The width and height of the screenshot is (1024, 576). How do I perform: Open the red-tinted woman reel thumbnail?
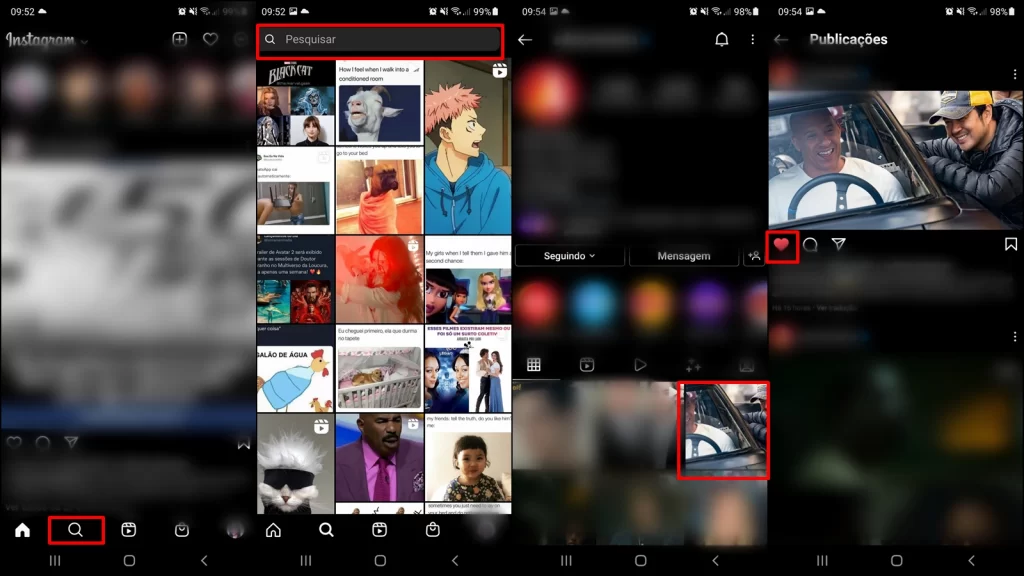pos(379,280)
